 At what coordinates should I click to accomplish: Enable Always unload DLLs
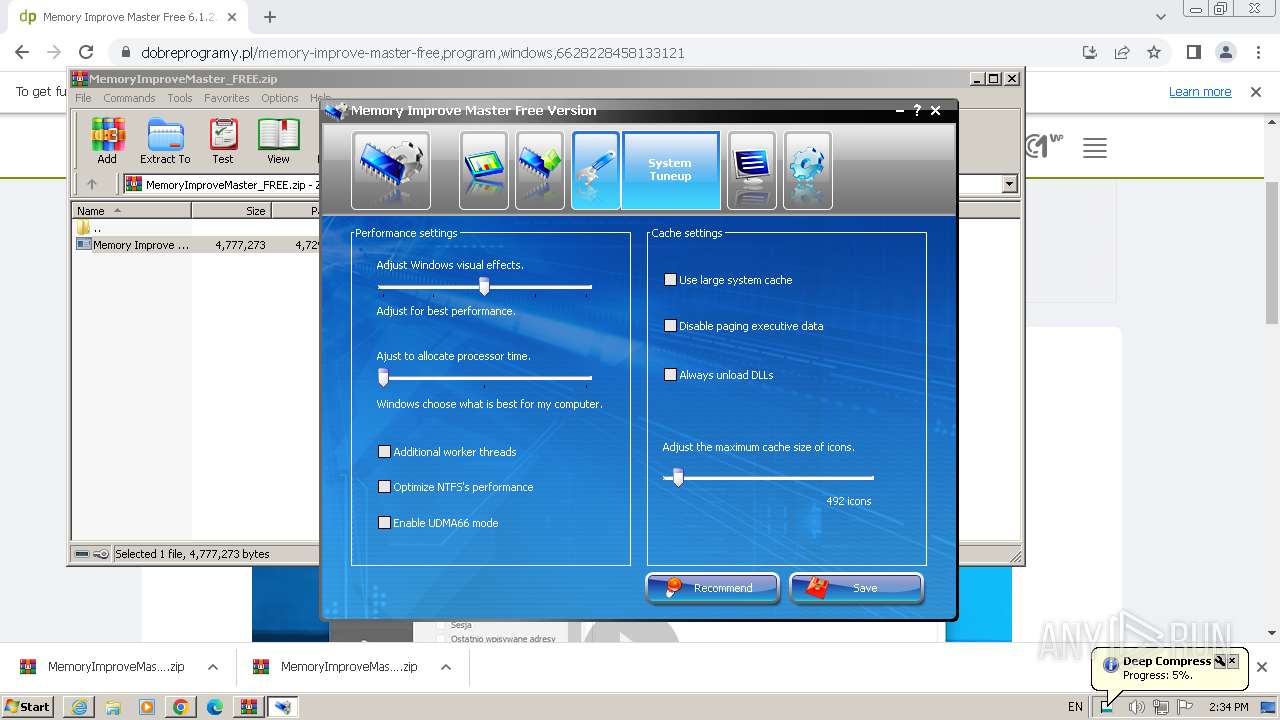pyautogui.click(x=670, y=375)
